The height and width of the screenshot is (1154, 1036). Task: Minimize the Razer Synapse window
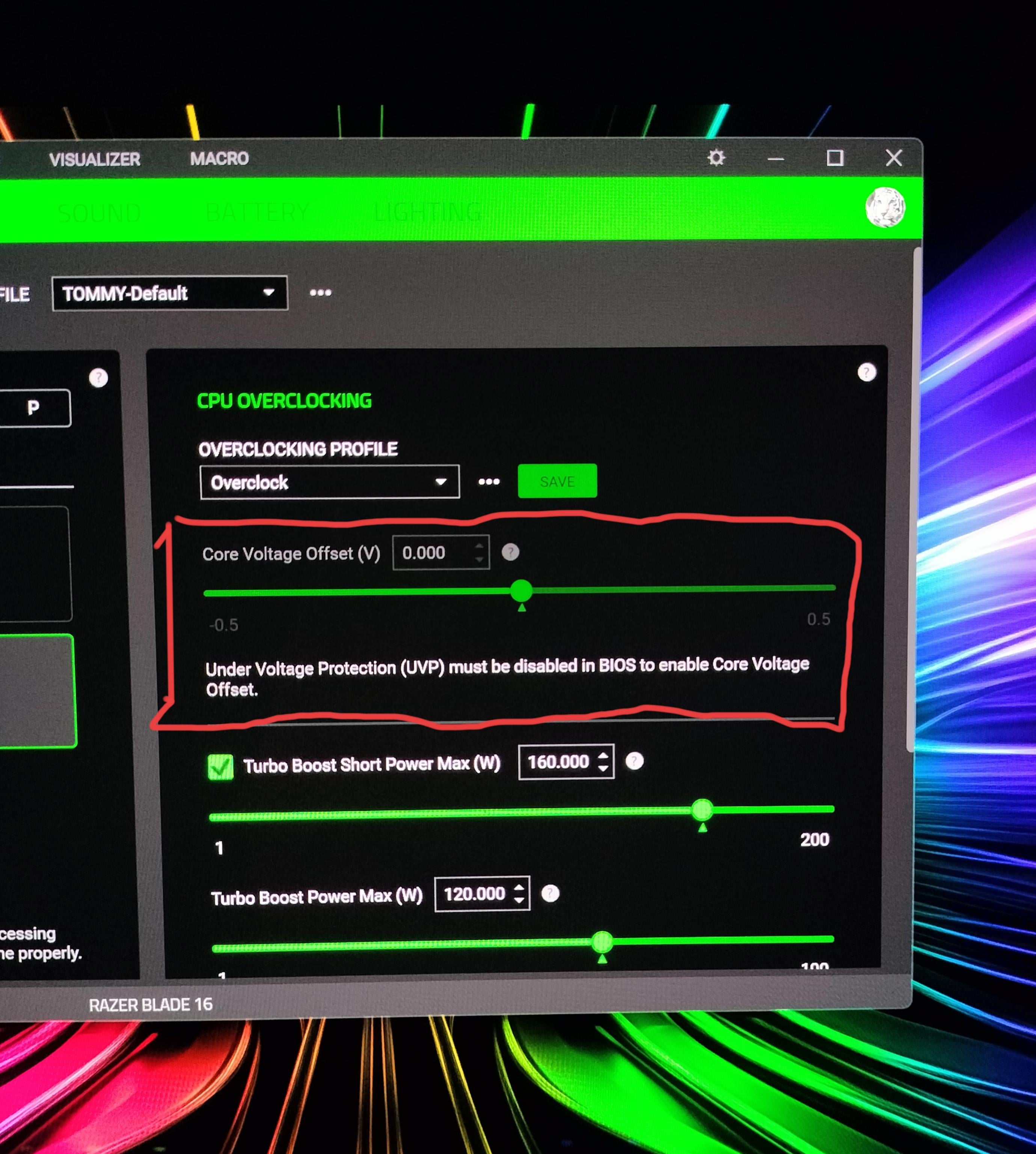[776, 158]
